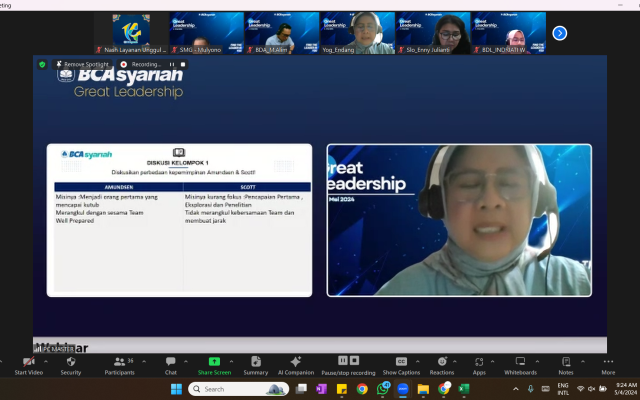Expand the Reactions options arrow
Image resolution: width=640 pixels, height=400 pixels.
point(455,362)
